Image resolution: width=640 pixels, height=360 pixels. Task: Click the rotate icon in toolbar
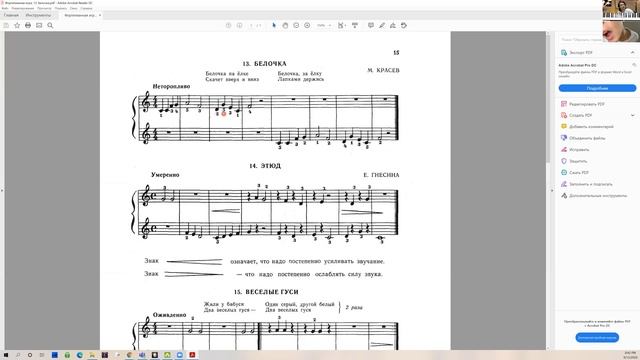pyautogui.click(x=404, y=25)
